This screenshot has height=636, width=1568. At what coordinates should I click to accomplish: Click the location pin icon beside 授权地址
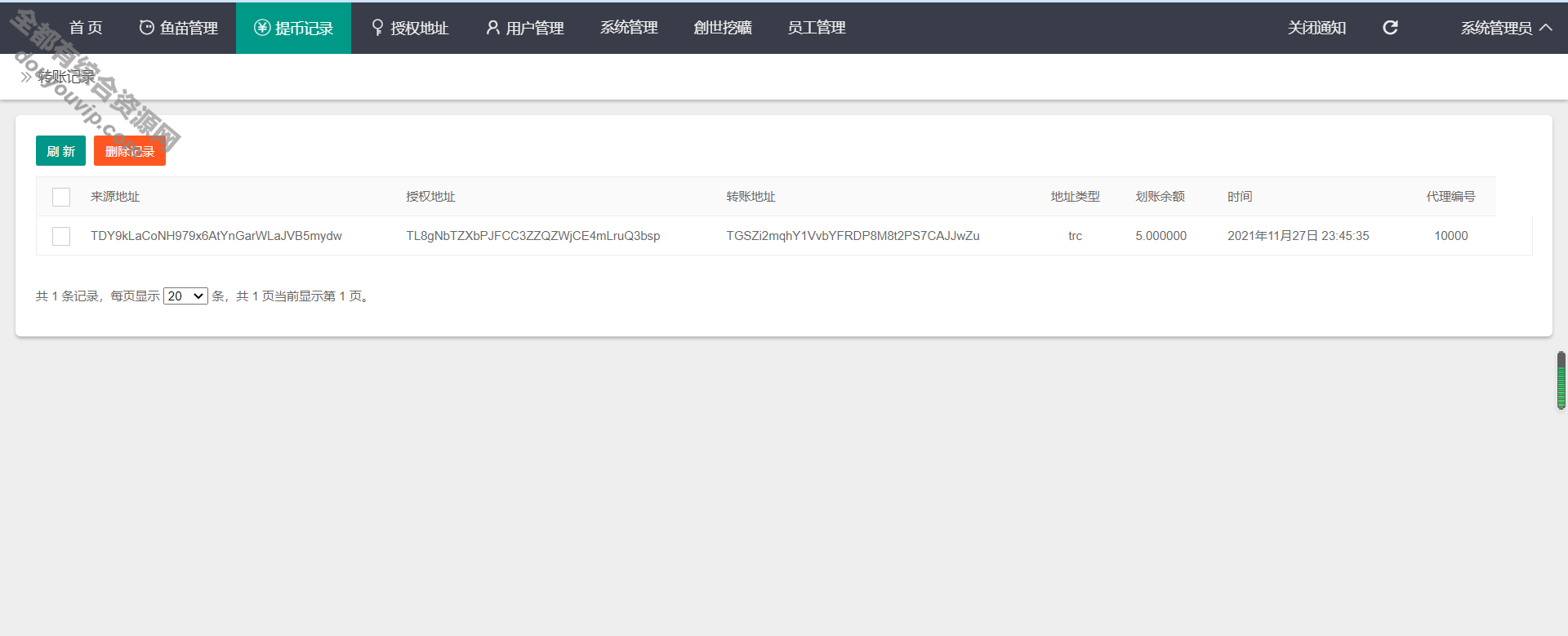[377, 28]
